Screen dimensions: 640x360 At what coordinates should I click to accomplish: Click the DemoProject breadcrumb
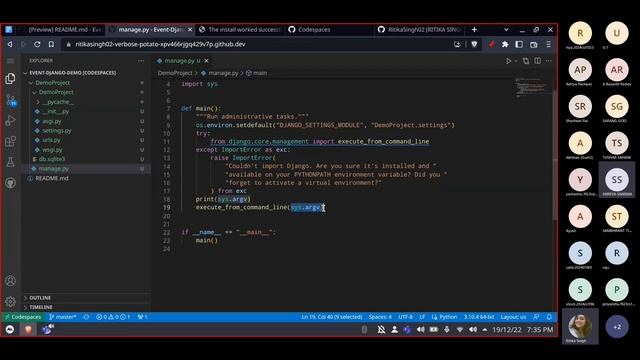coord(175,73)
